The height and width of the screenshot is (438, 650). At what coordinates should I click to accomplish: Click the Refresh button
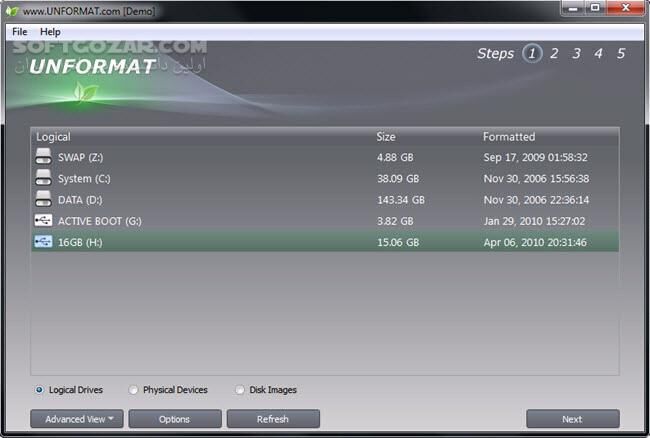coord(272,419)
